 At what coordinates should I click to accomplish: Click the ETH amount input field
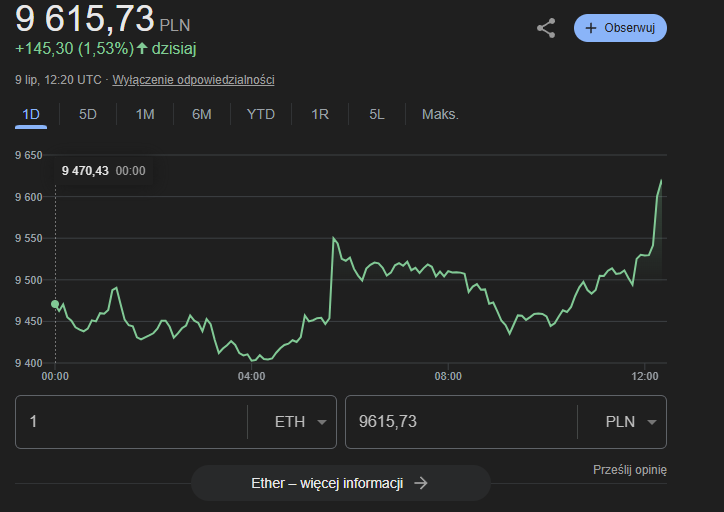tap(130, 422)
